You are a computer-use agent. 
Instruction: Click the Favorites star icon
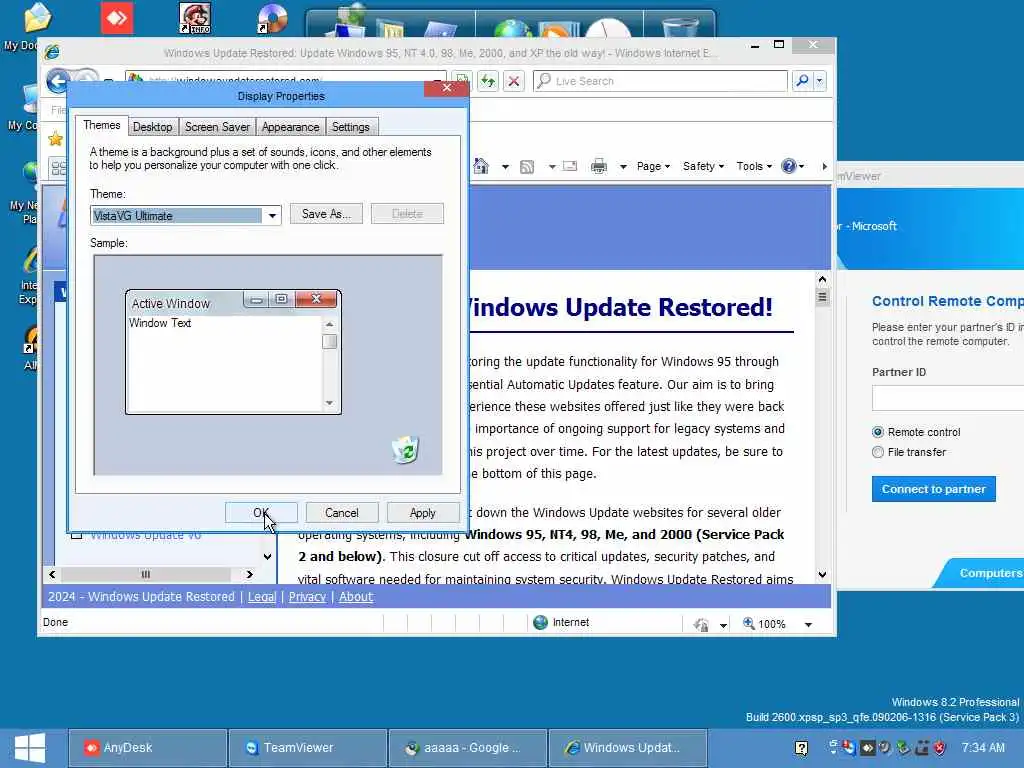(56, 138)
